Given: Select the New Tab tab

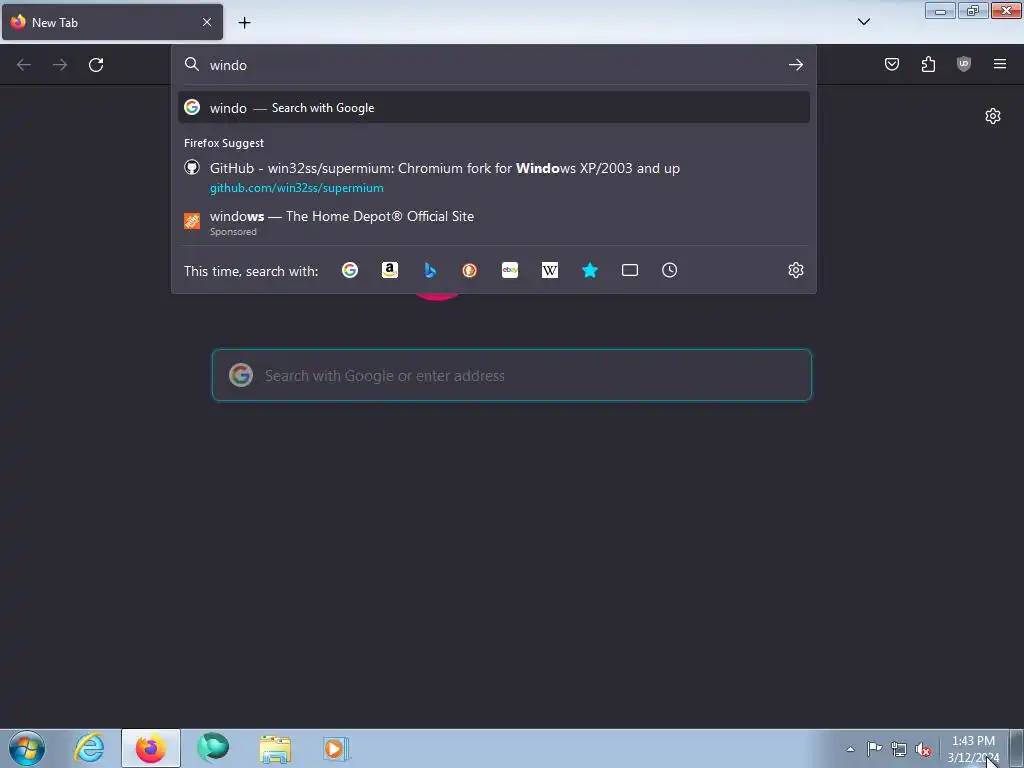Looking at the screenshot, I should [112, 22].
